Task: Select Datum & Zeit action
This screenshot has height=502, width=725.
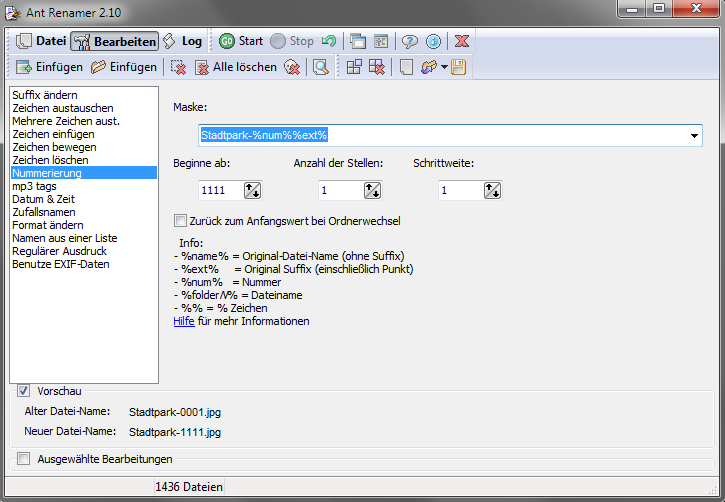Action: [84, 199]
